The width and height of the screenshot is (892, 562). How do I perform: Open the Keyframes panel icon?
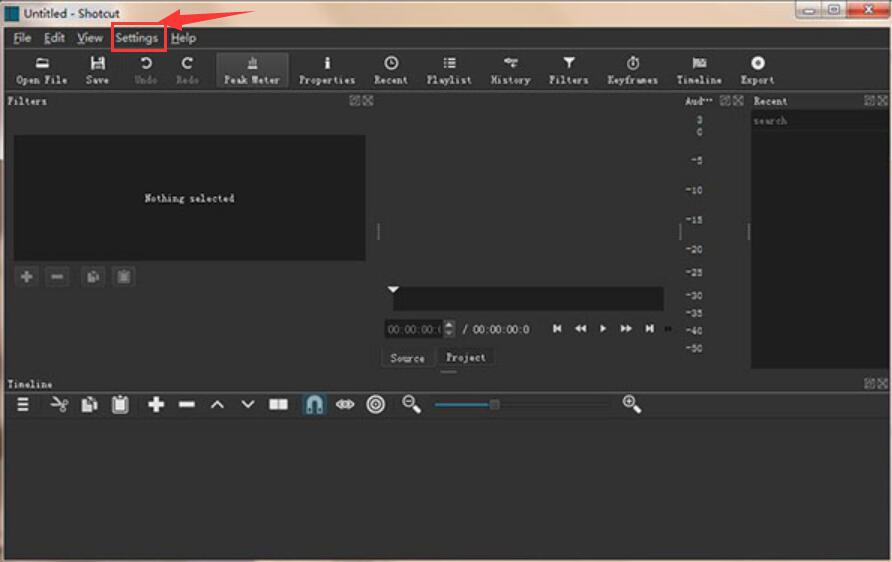[632, 70]
